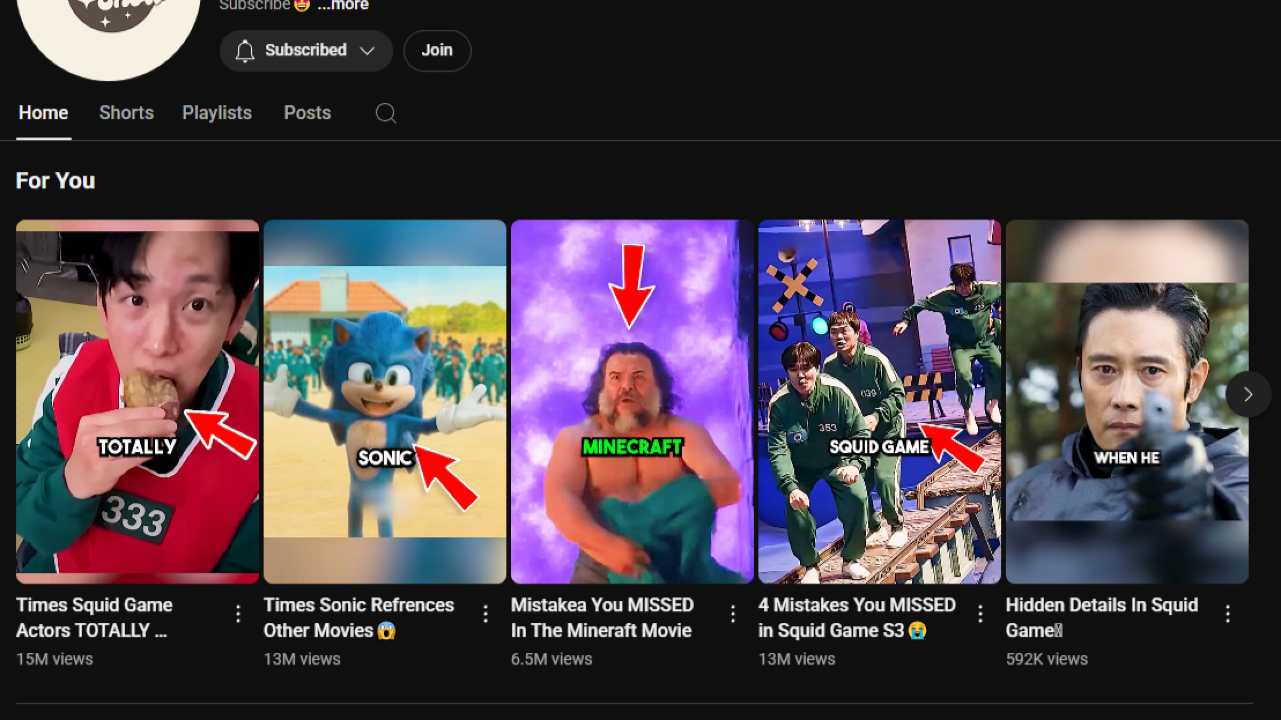Open the channel search icon
Image resolution: width=1281 pixels, height=720 pixels.
386,113
